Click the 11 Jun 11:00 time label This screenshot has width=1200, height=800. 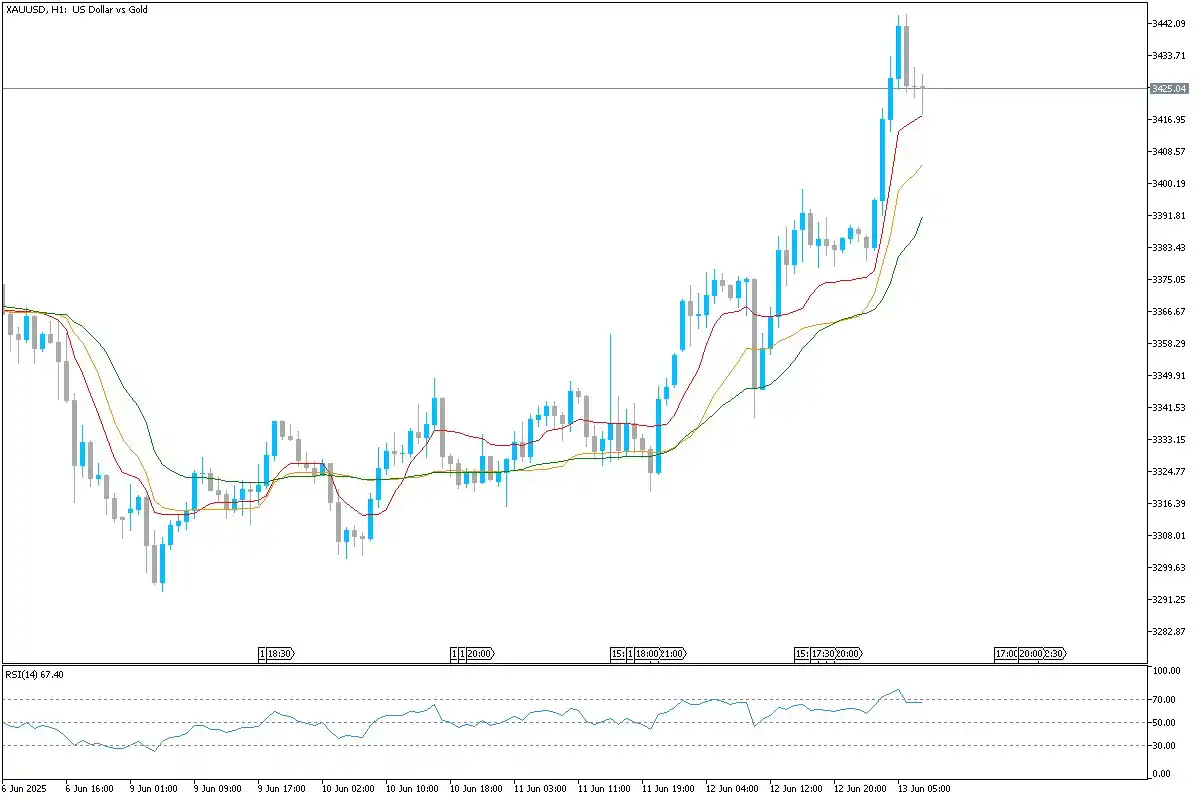point(604,788)
